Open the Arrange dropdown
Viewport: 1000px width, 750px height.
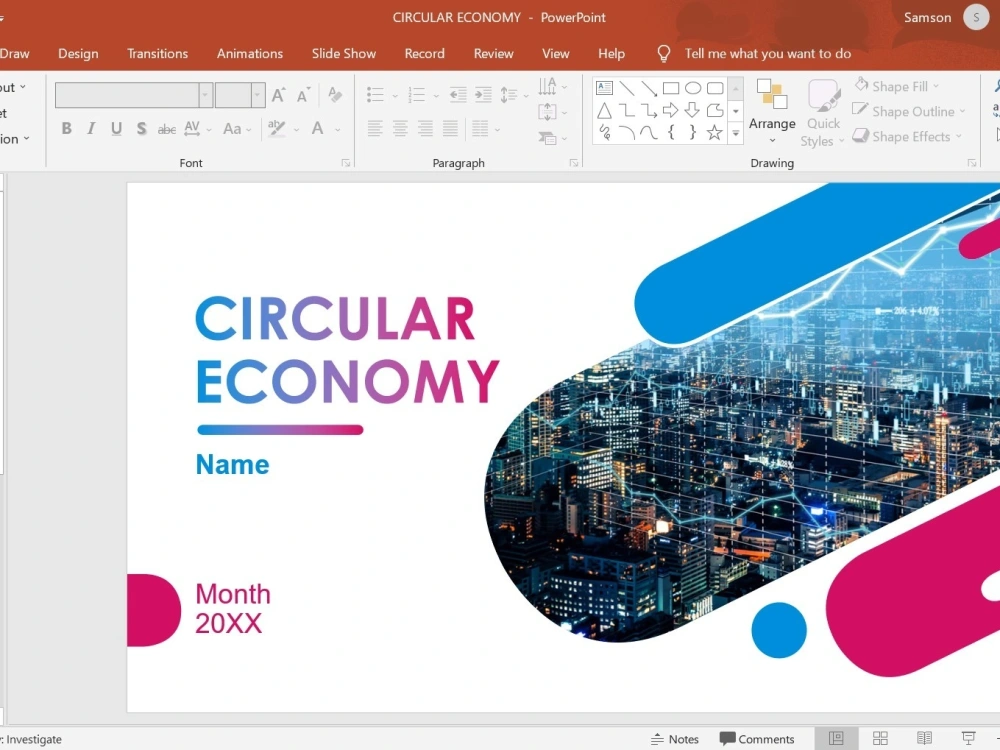(x=772, y=112)
